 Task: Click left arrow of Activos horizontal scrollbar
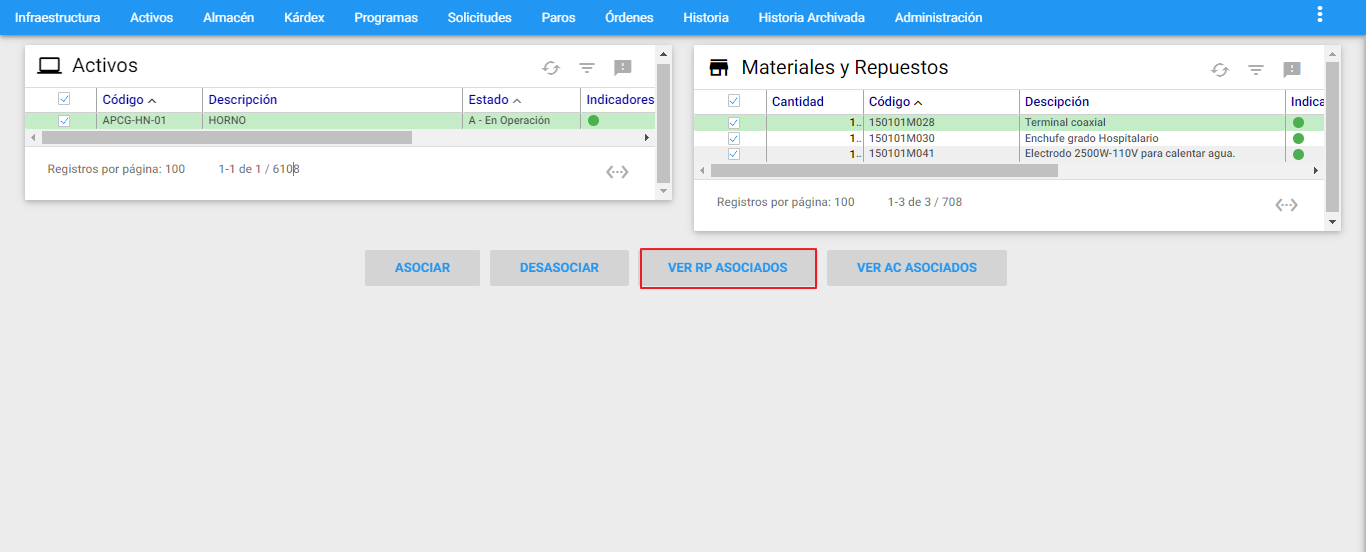(32, 137)
